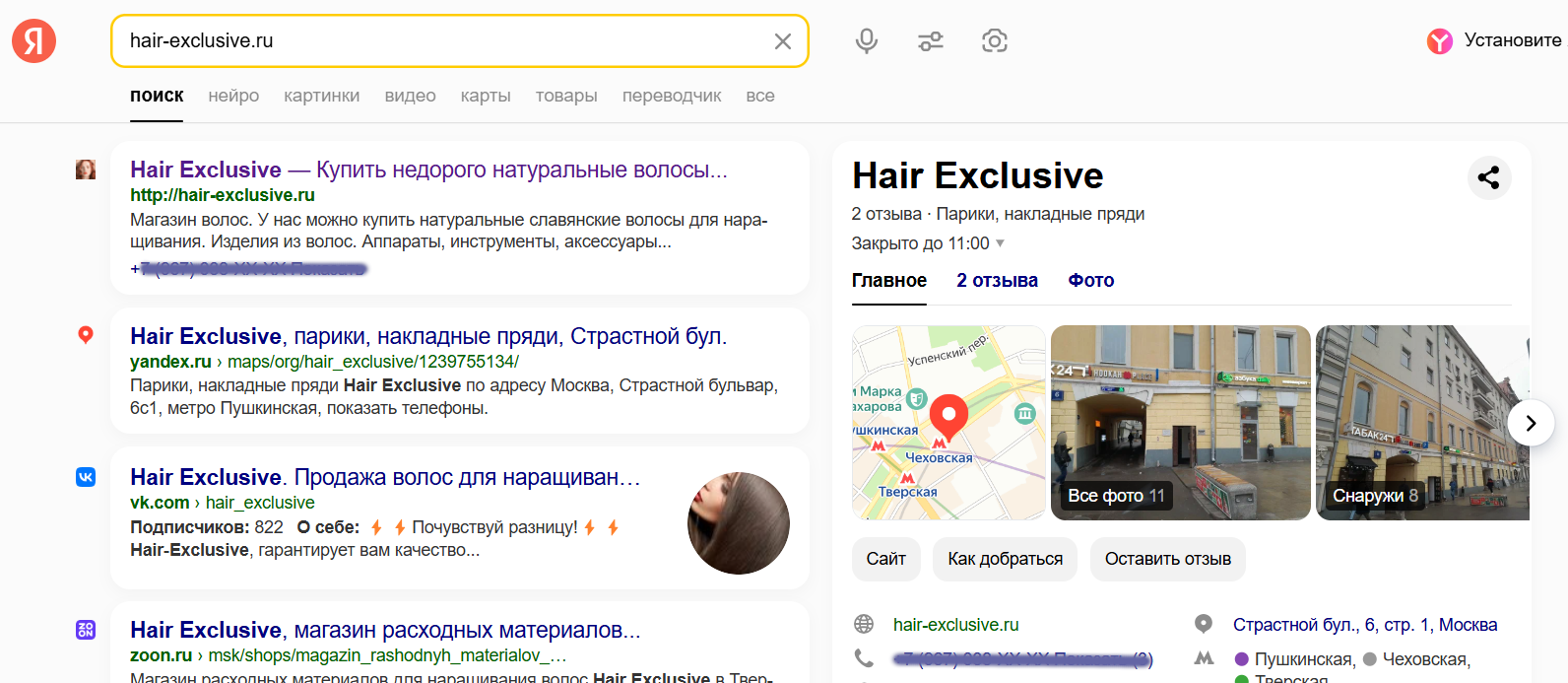Click the Оставить отзыв button
1568x683 pixels.
(x=1168, y=559)
